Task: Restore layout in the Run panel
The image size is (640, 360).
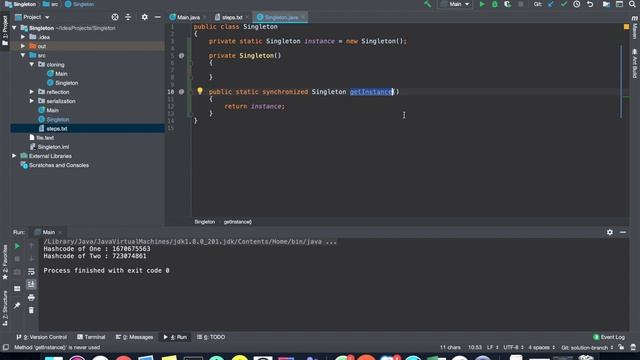Action: pos(17,289)
